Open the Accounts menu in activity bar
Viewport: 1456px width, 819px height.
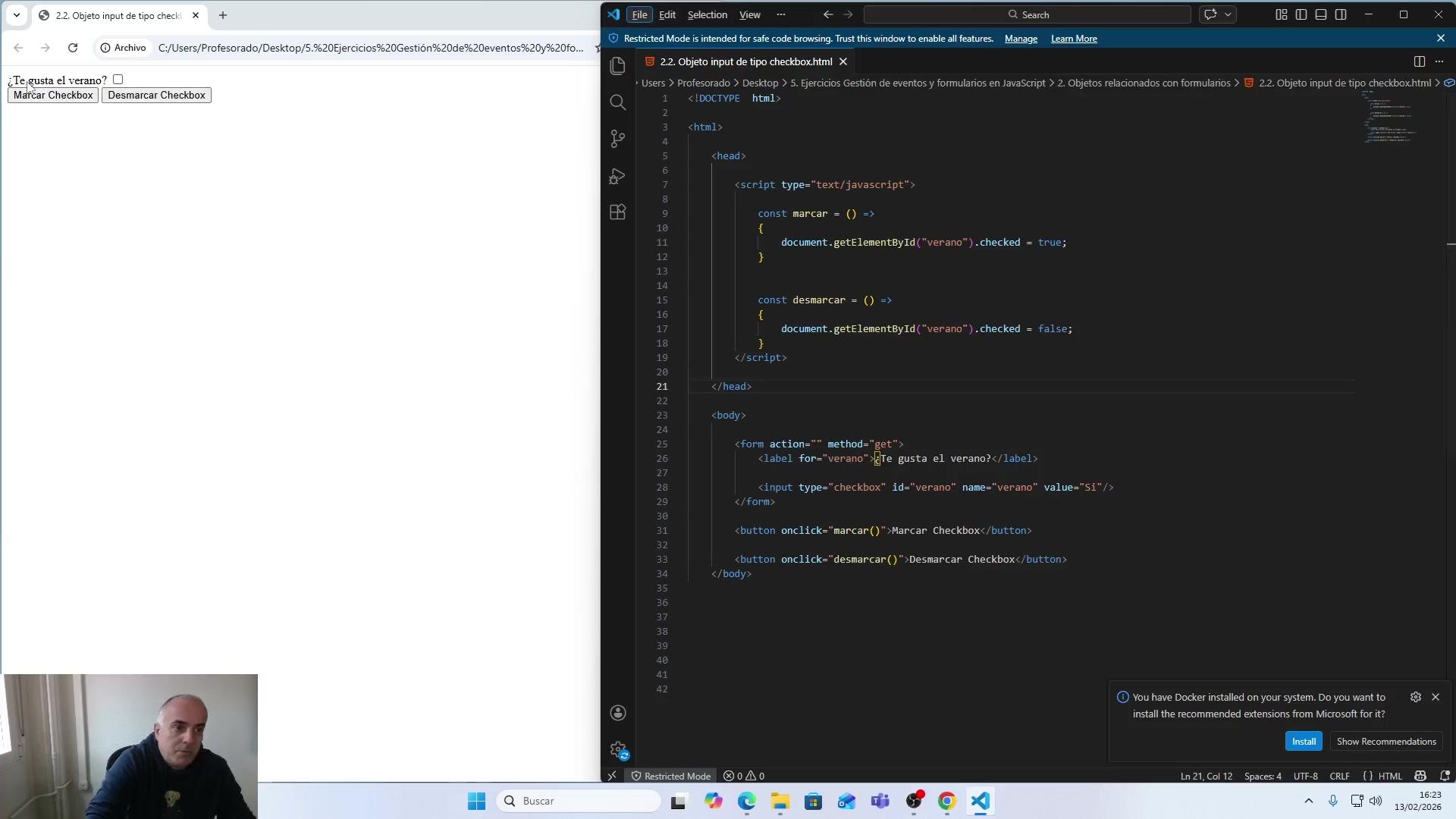(618, 713)
